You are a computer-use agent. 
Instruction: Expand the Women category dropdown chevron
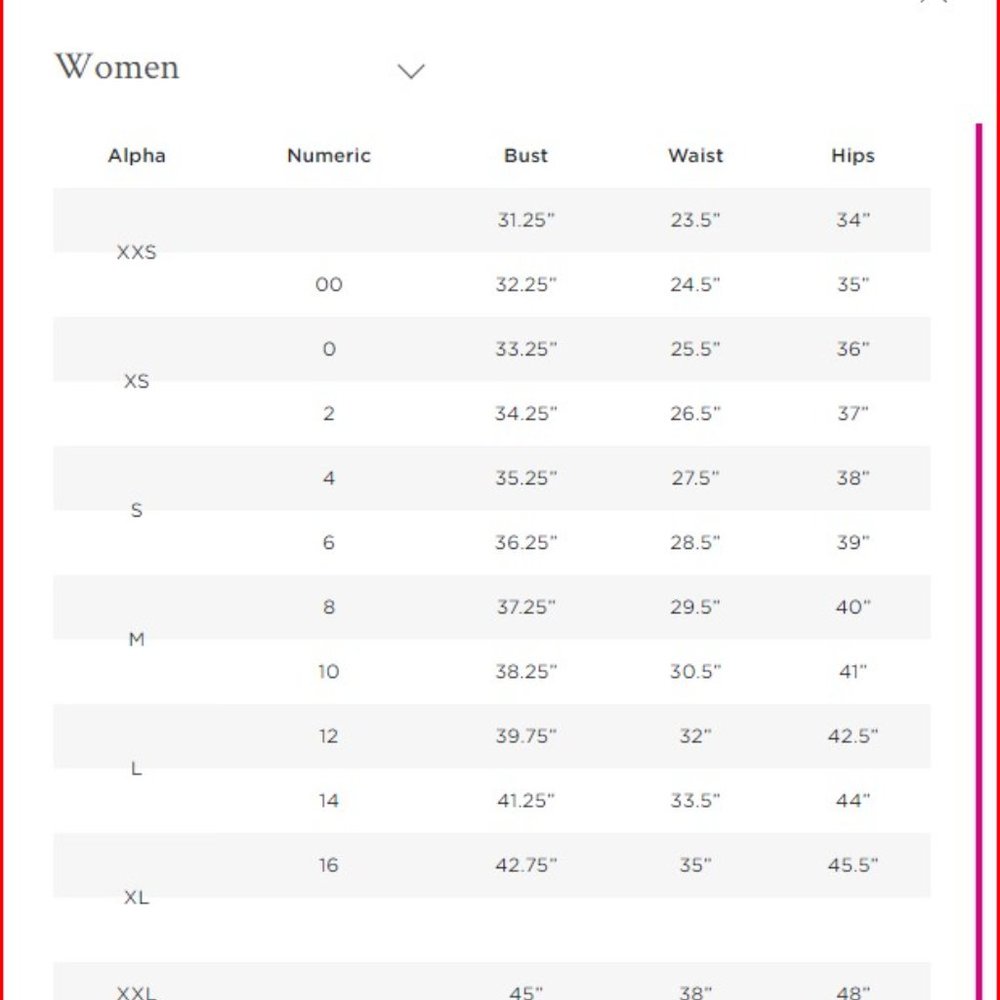pos(411,71)
